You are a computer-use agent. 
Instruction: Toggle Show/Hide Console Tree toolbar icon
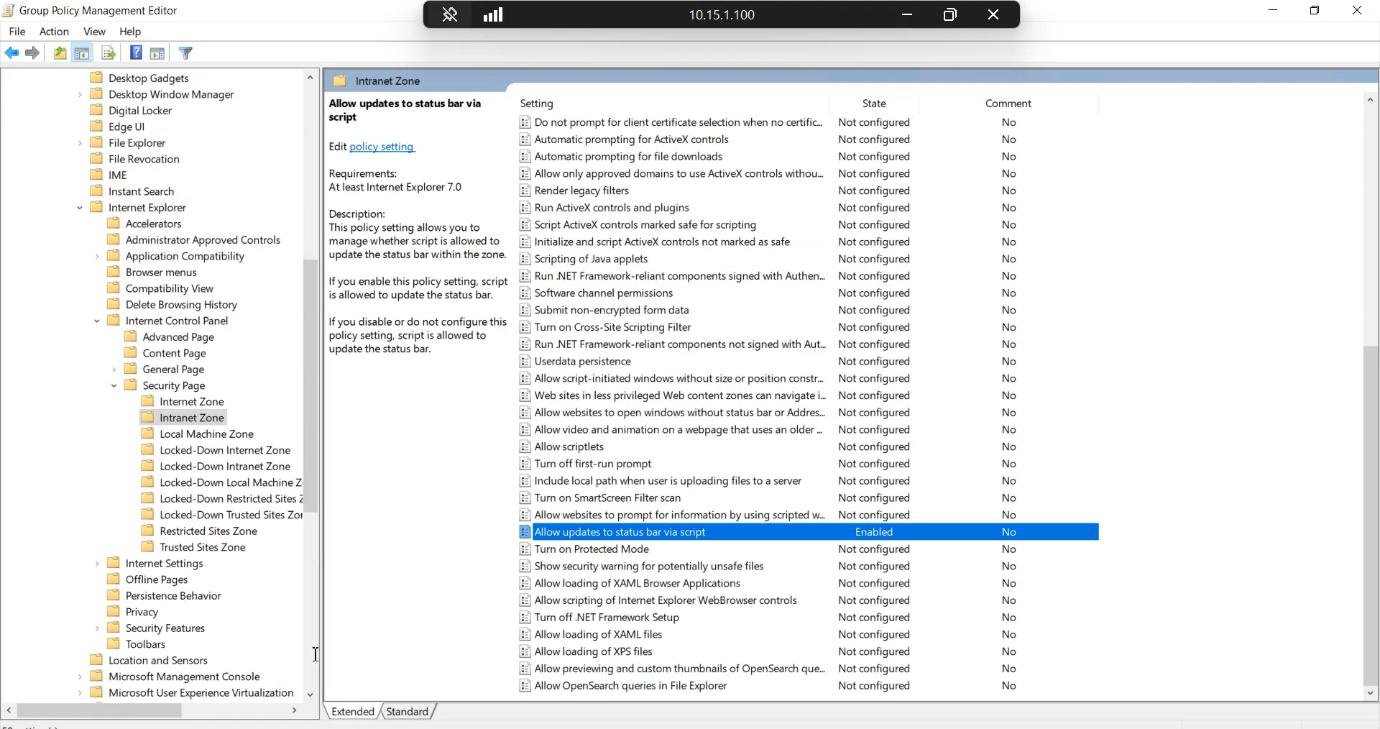82,53
